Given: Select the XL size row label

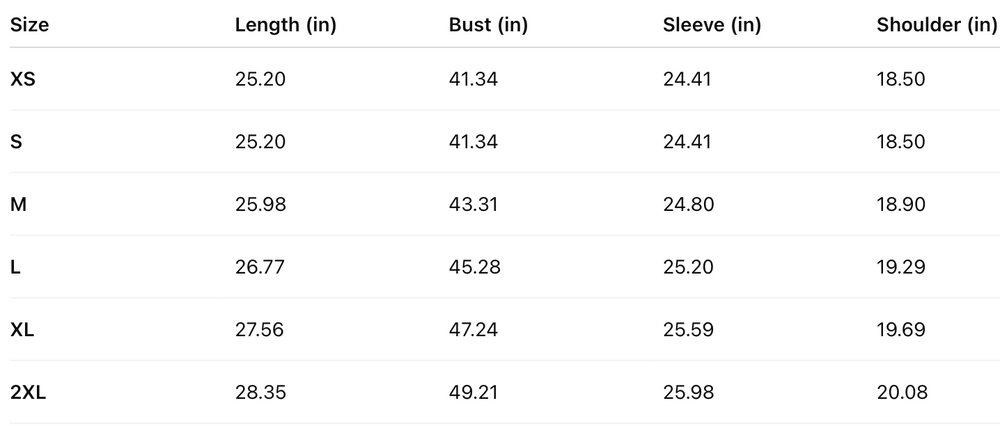Looking at the screenshot, I should [22, 330].
